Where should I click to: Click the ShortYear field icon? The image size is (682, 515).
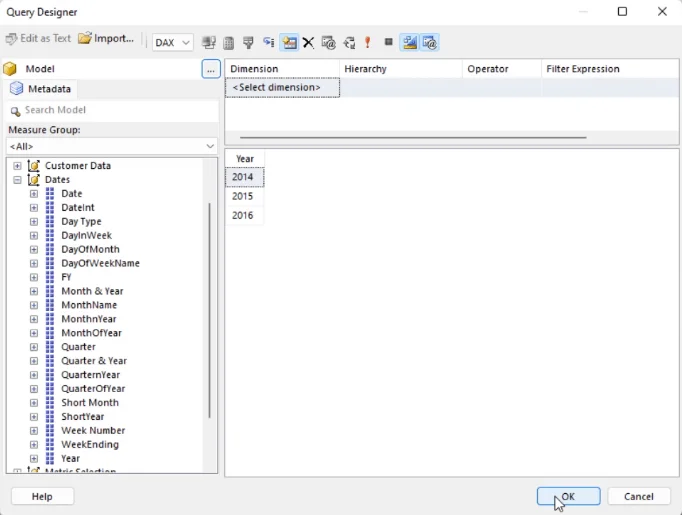[x=50, y=416]
